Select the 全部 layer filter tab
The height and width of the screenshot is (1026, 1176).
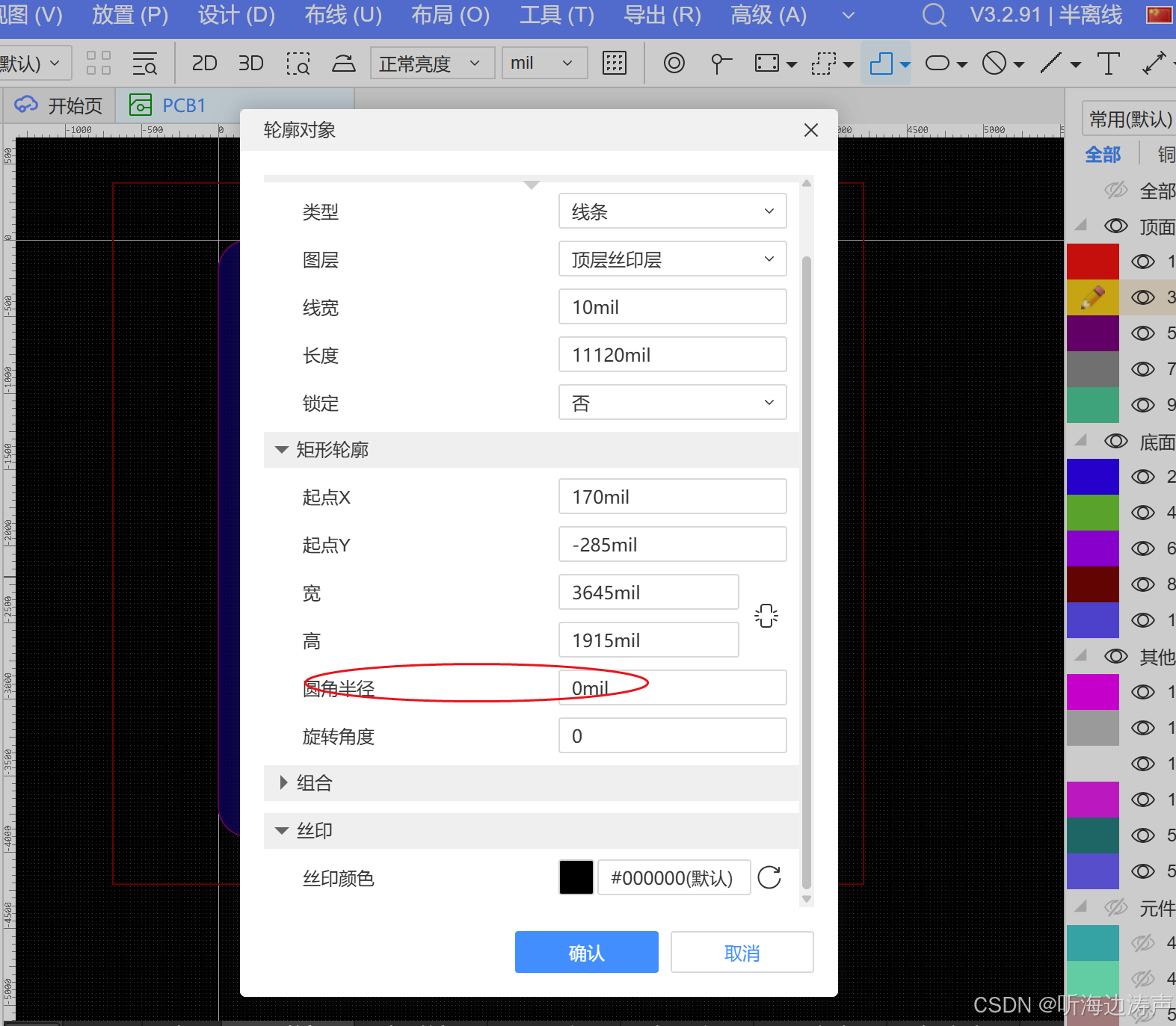click(x=1103, y=155)
